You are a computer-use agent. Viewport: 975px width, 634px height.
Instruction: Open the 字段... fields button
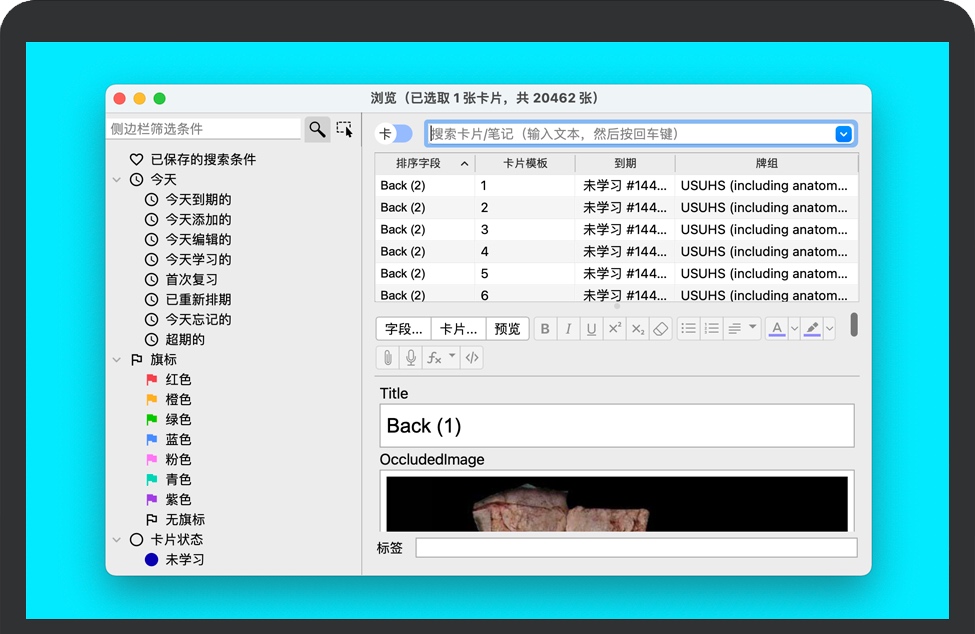(404, 329)
